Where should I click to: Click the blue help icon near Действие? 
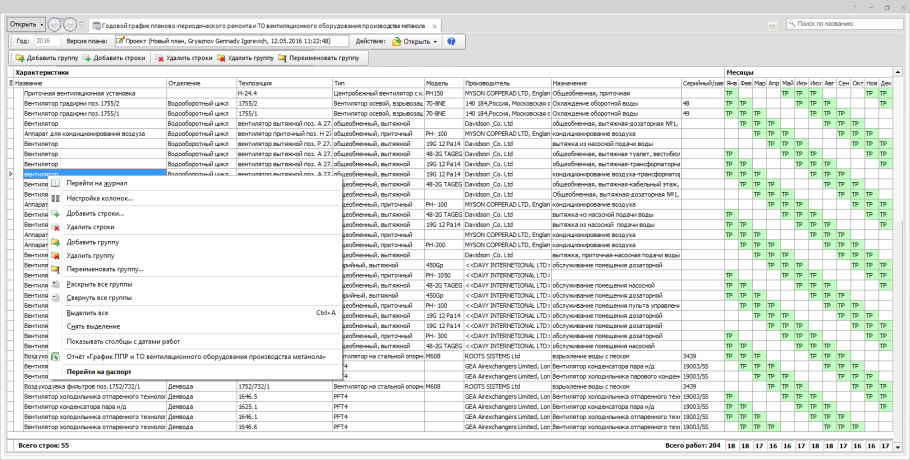click(x=451, y=42)
